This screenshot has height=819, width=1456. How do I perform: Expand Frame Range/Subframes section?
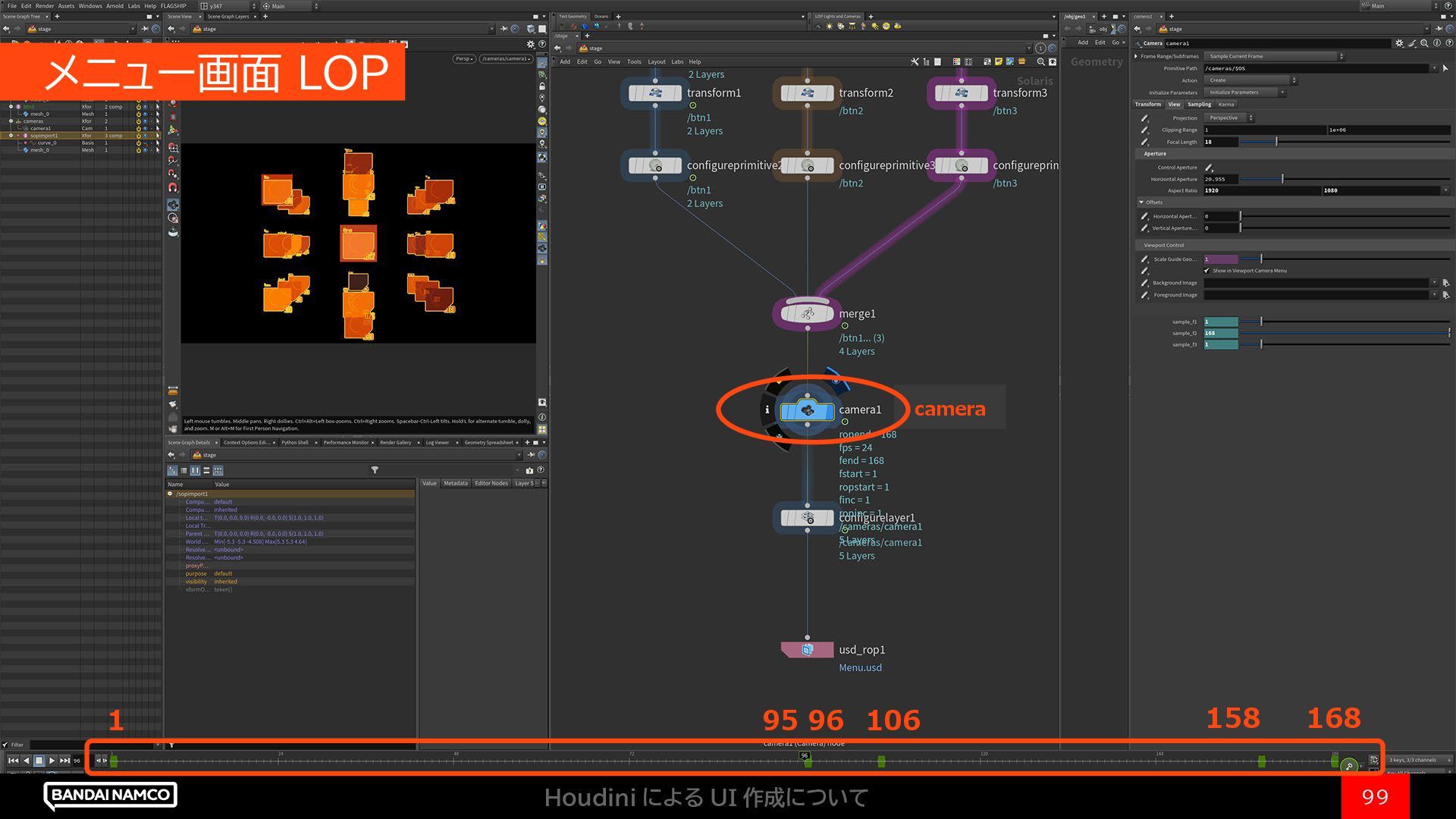(x=1136, y=56)
